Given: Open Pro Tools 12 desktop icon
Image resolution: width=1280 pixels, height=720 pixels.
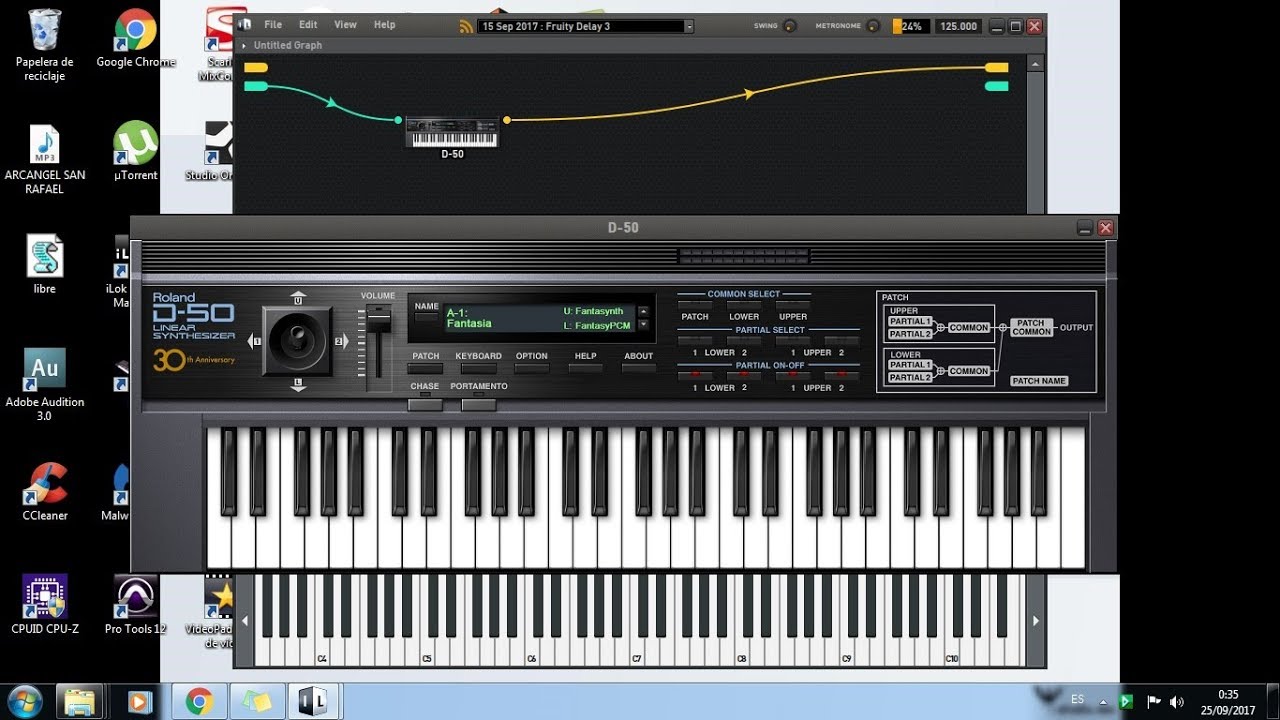Looking at the screenshot, I should click(x=135, y=605).
